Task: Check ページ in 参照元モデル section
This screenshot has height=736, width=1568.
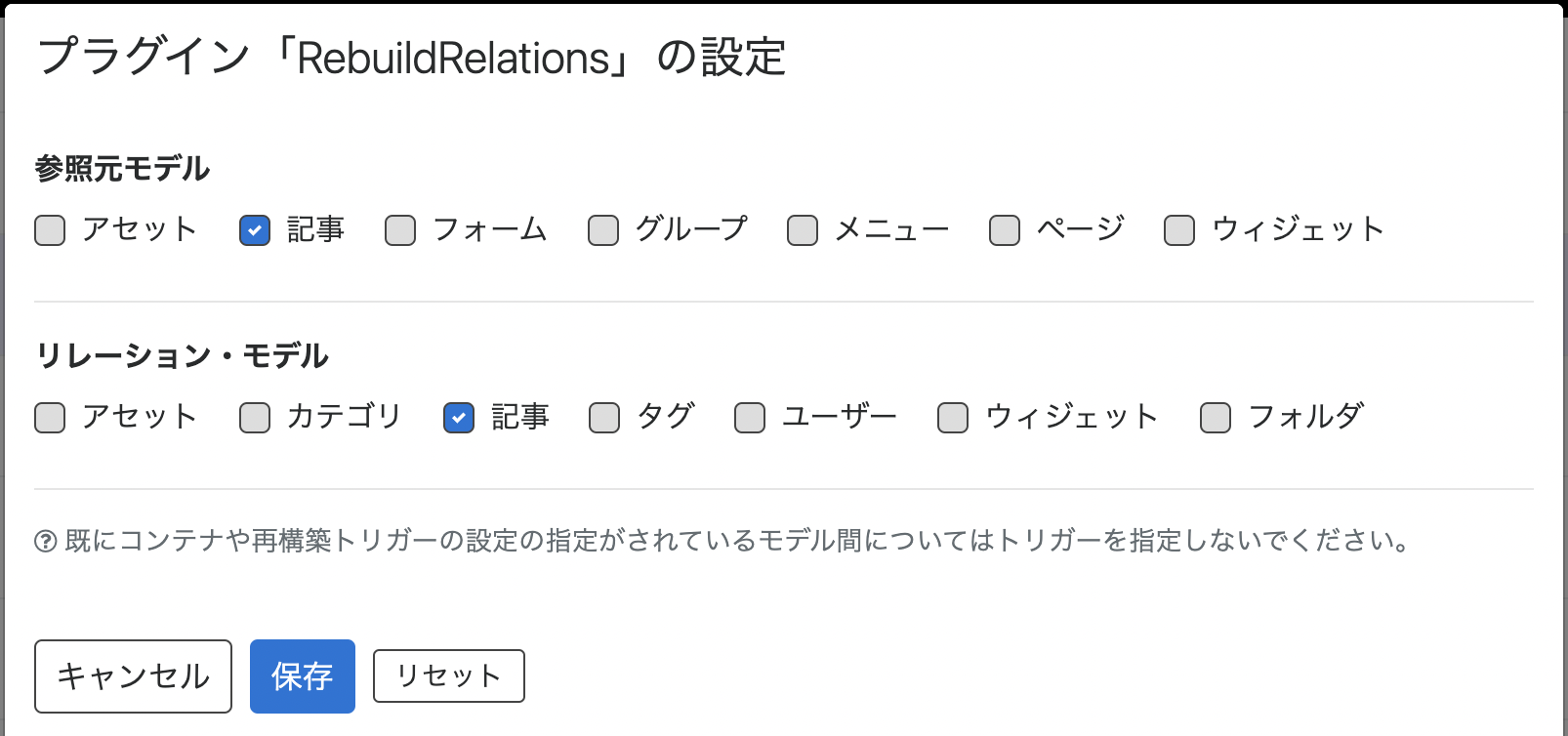Action: tap(1003, 229)
